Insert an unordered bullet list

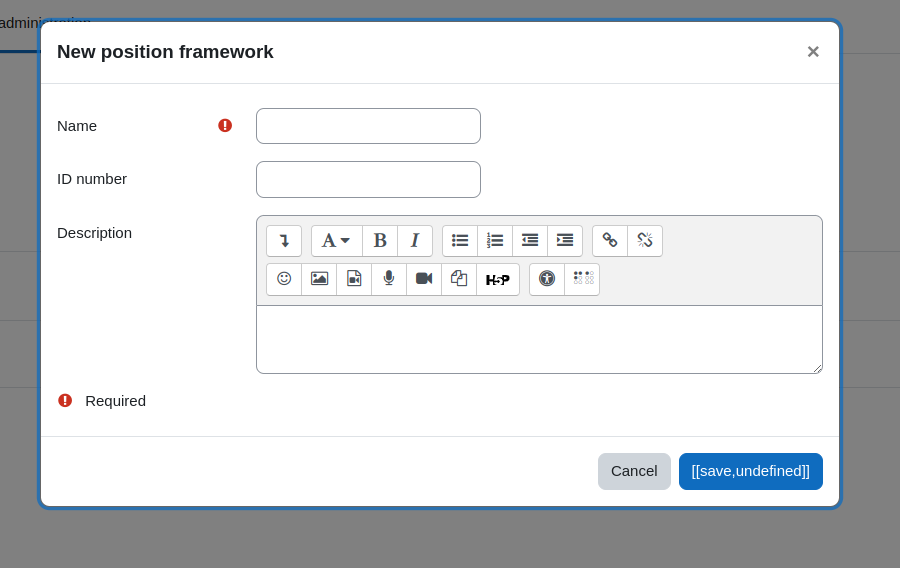pos(460,240)
